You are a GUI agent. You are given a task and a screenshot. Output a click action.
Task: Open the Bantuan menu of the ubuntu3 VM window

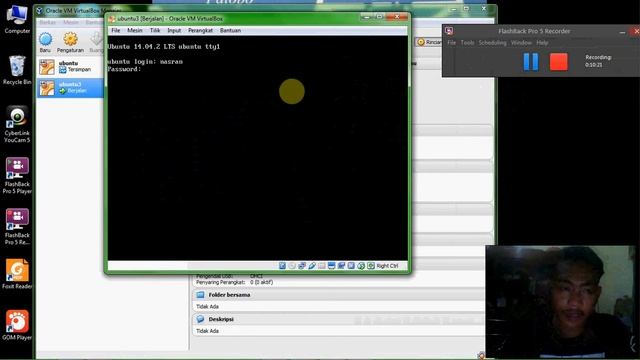pos(230,30)
